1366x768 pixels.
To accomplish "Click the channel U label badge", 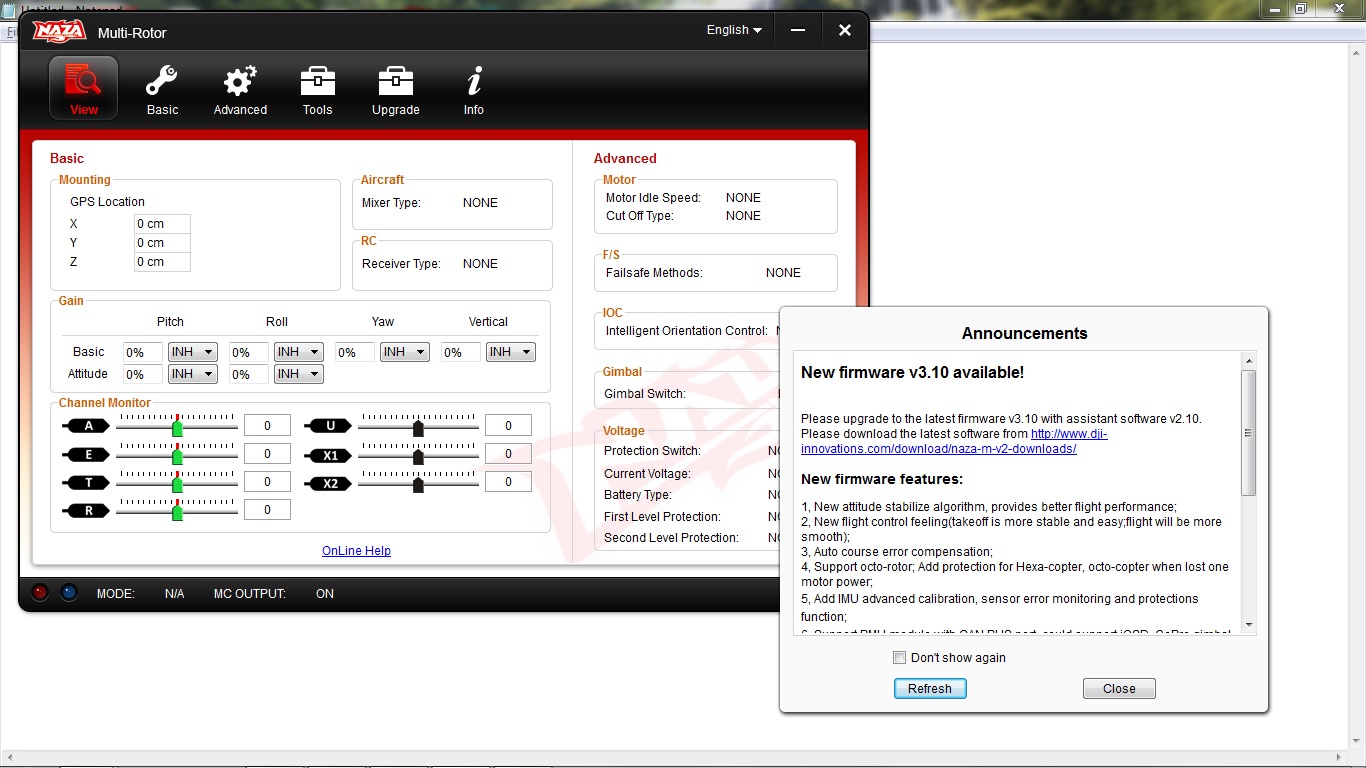I will point(329,426).
